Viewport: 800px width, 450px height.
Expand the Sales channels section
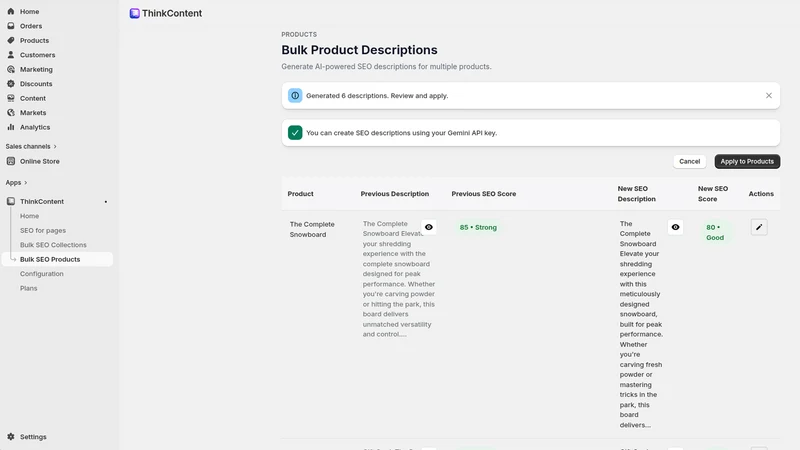tap(31, 146)
